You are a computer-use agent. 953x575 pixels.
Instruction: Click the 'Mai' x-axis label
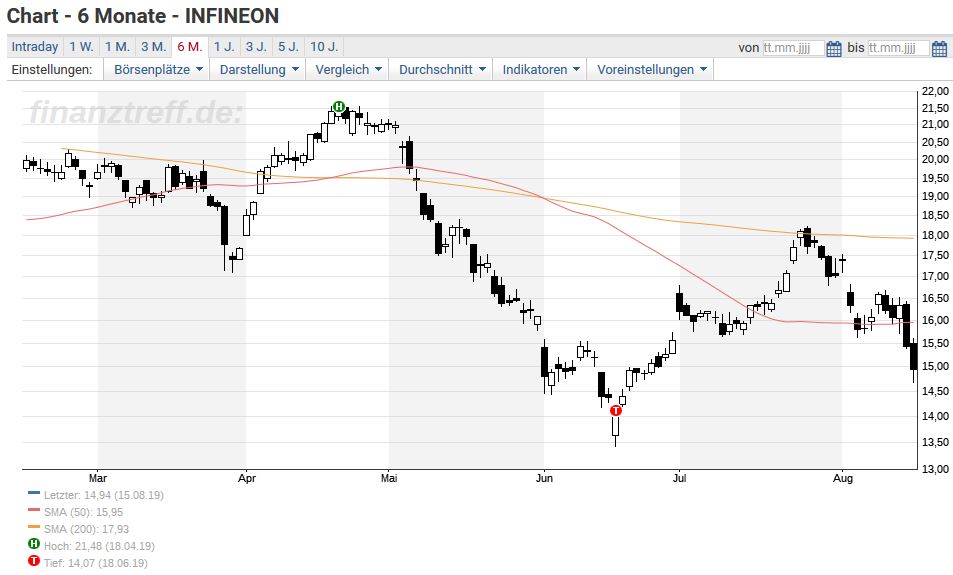(389, 478)
